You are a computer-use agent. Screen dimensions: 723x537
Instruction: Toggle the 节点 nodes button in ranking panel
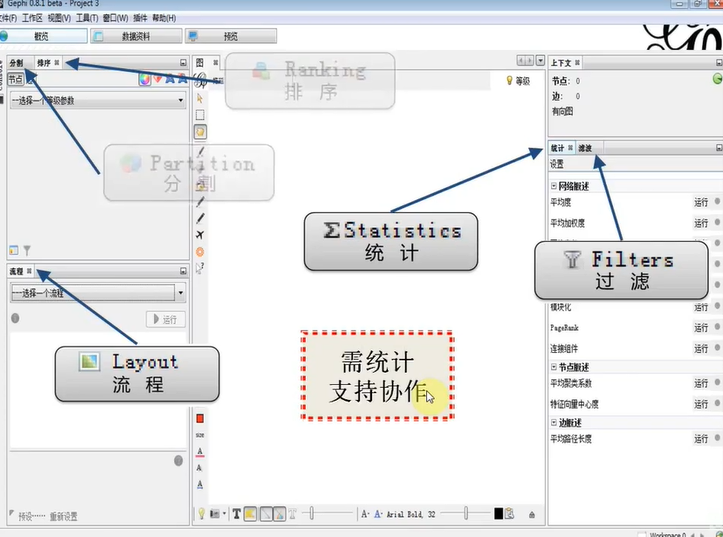(x=15, y=79)
